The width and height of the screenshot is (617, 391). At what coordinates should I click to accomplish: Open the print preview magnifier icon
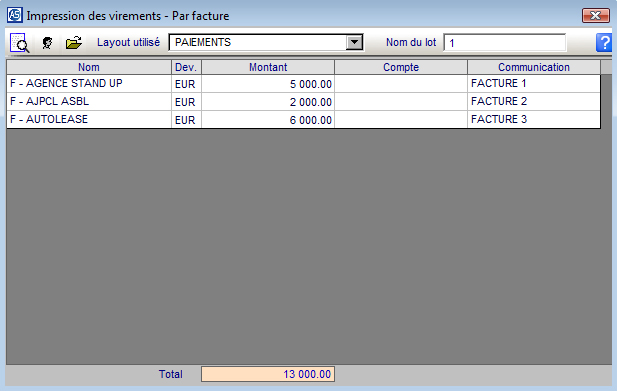point(19,42)
